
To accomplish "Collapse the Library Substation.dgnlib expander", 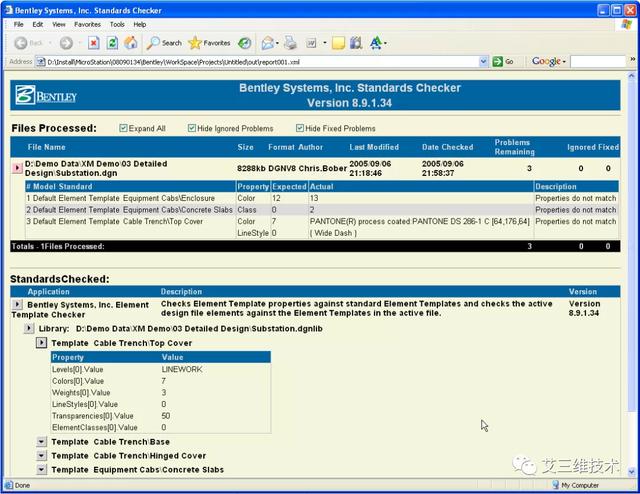I will (x=29, y=328).
